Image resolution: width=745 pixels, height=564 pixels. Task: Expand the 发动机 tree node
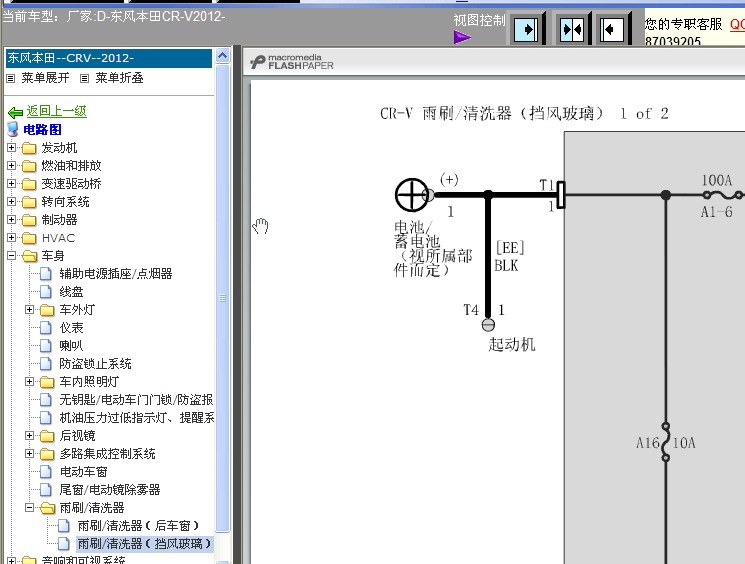[11, 148]
